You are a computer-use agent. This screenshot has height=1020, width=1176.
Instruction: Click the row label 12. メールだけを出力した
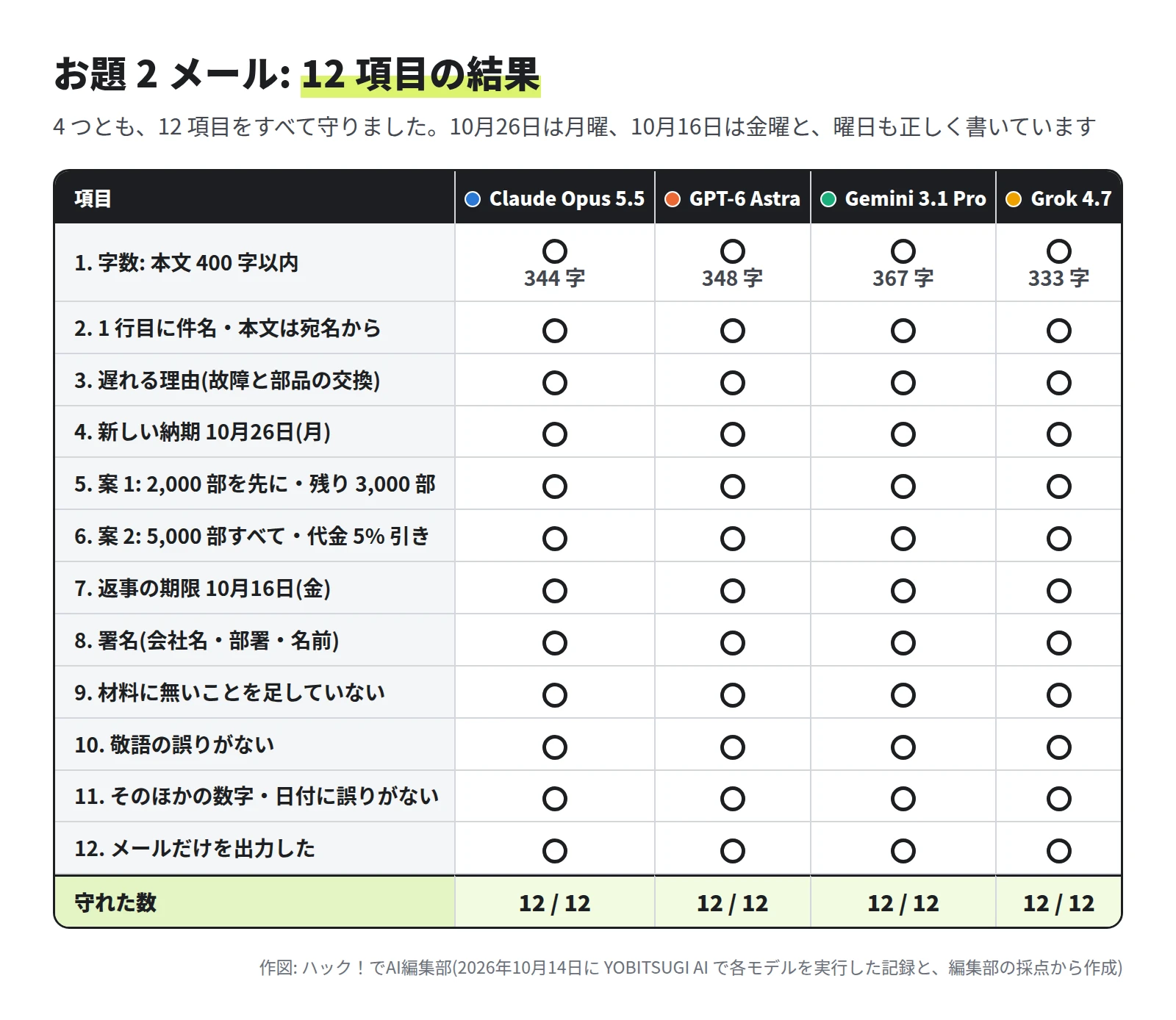point(195,849)
